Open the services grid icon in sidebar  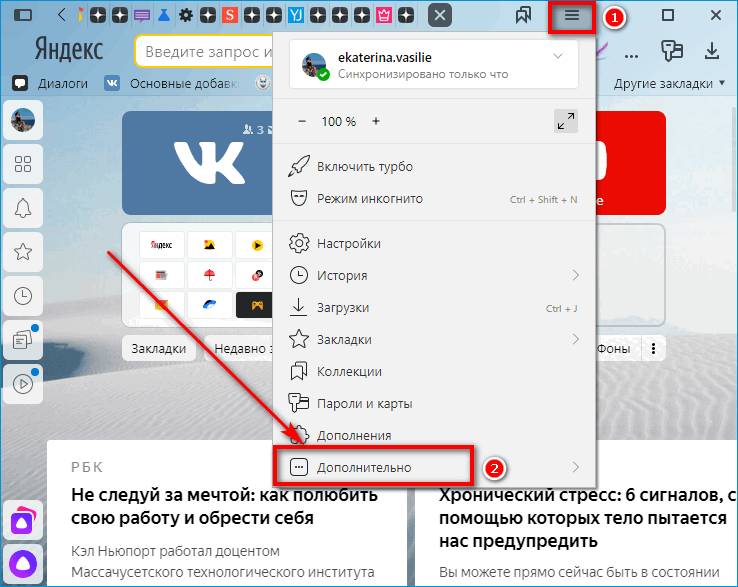(23, 164)
